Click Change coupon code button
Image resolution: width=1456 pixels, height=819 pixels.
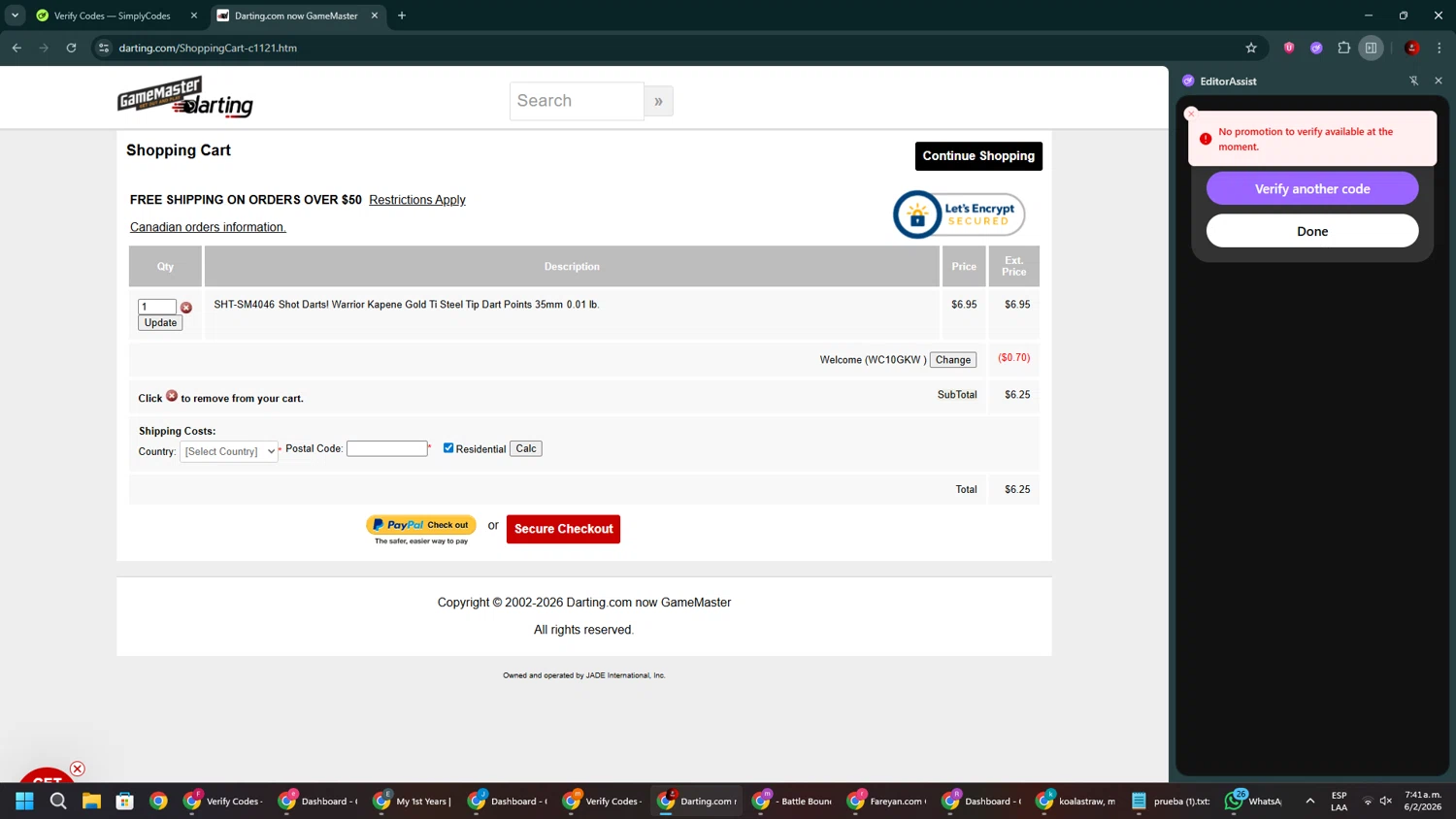(953, 360)
